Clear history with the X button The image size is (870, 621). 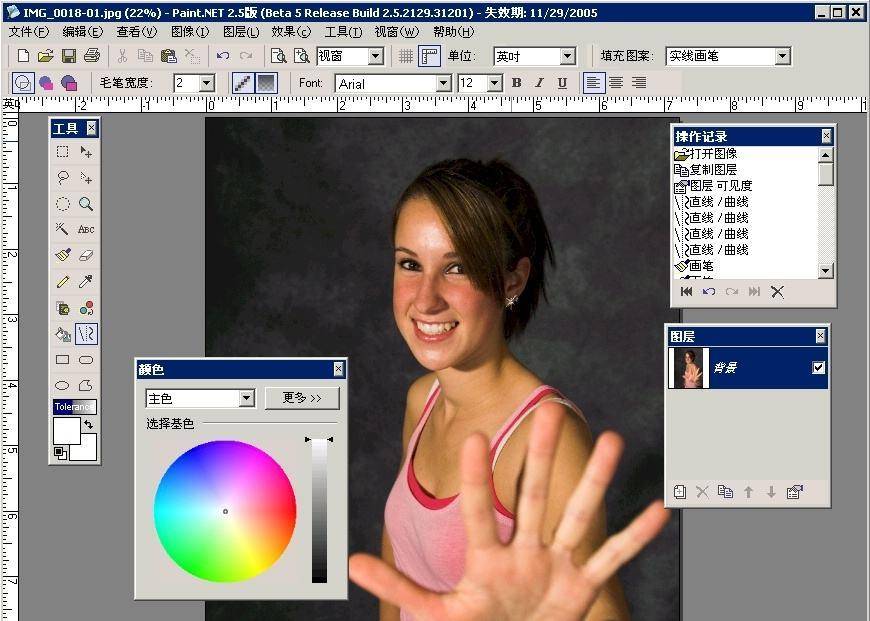[x=777, y=291]
